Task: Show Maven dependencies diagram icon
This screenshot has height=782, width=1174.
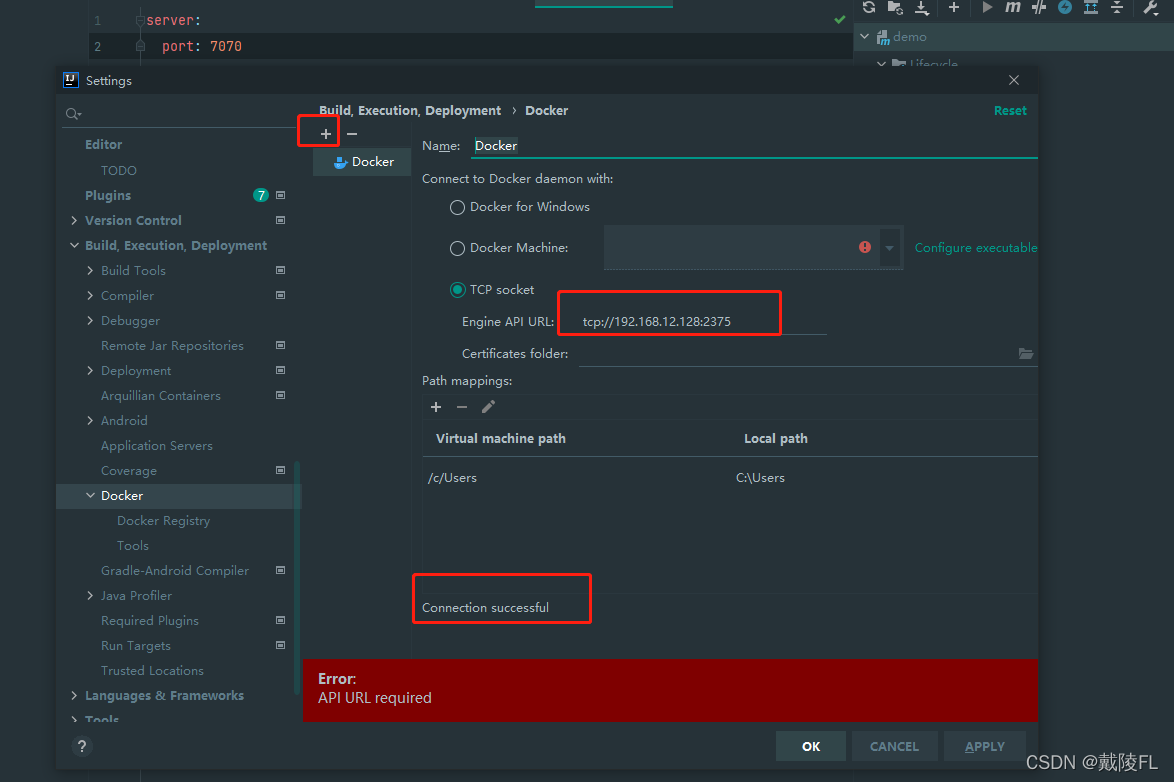Action: tap(1091, 7)
